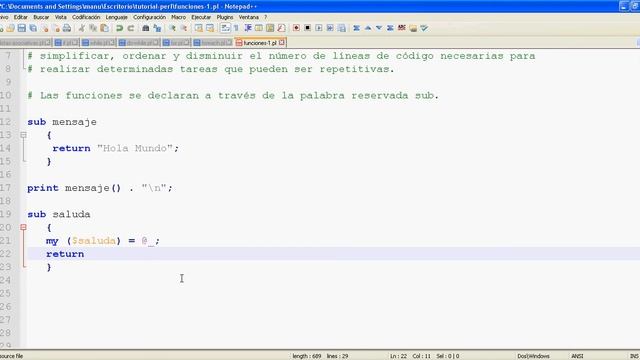The width and height of the screenshot is (640, 360).
Task: Close the funciones-1.pl tab with its X
Action: tap(282, 42)
